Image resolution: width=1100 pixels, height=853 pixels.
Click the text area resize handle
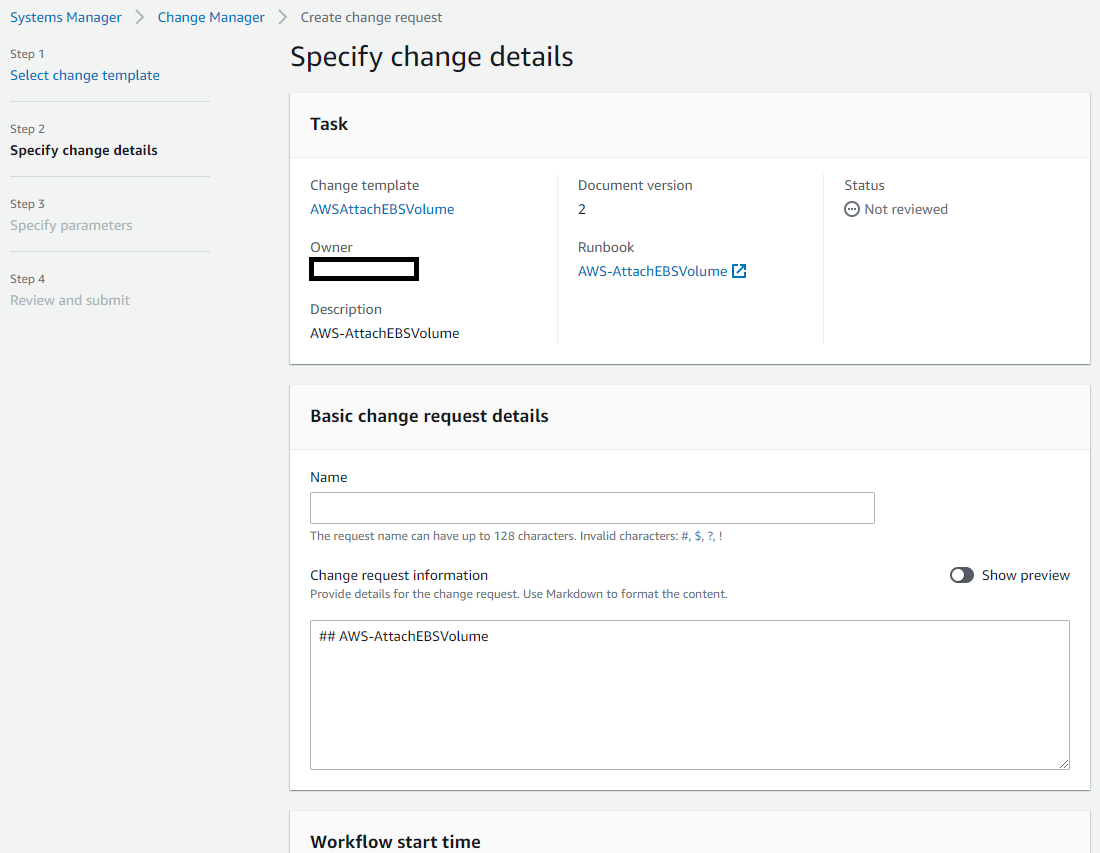click(x=1063, y=763)
